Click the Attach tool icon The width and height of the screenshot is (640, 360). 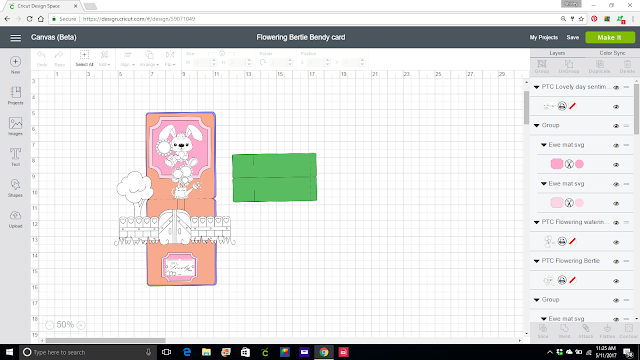pos(585,329)
